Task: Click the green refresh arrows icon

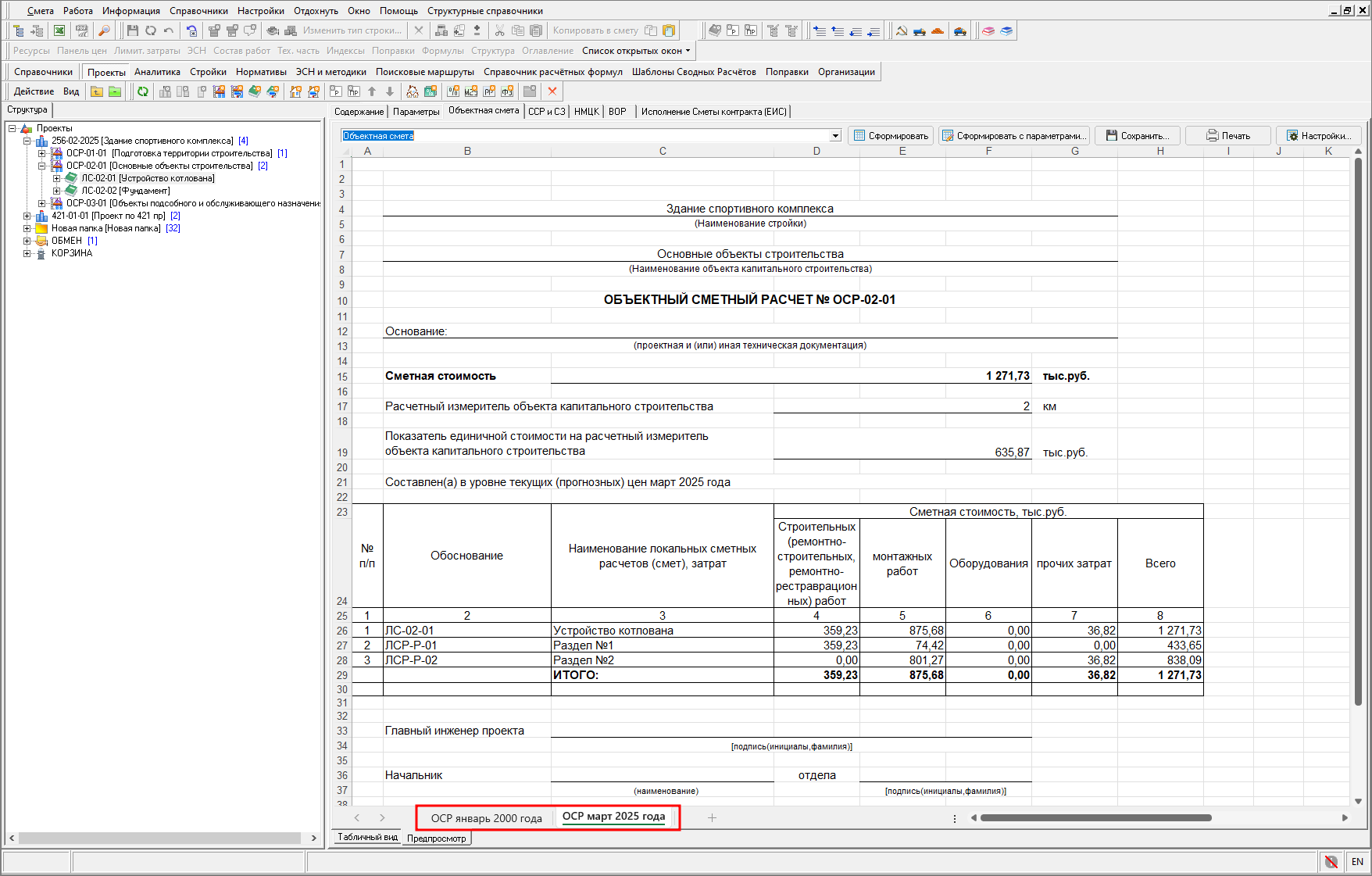Action: pyautogui.click(x=143, y=91)
